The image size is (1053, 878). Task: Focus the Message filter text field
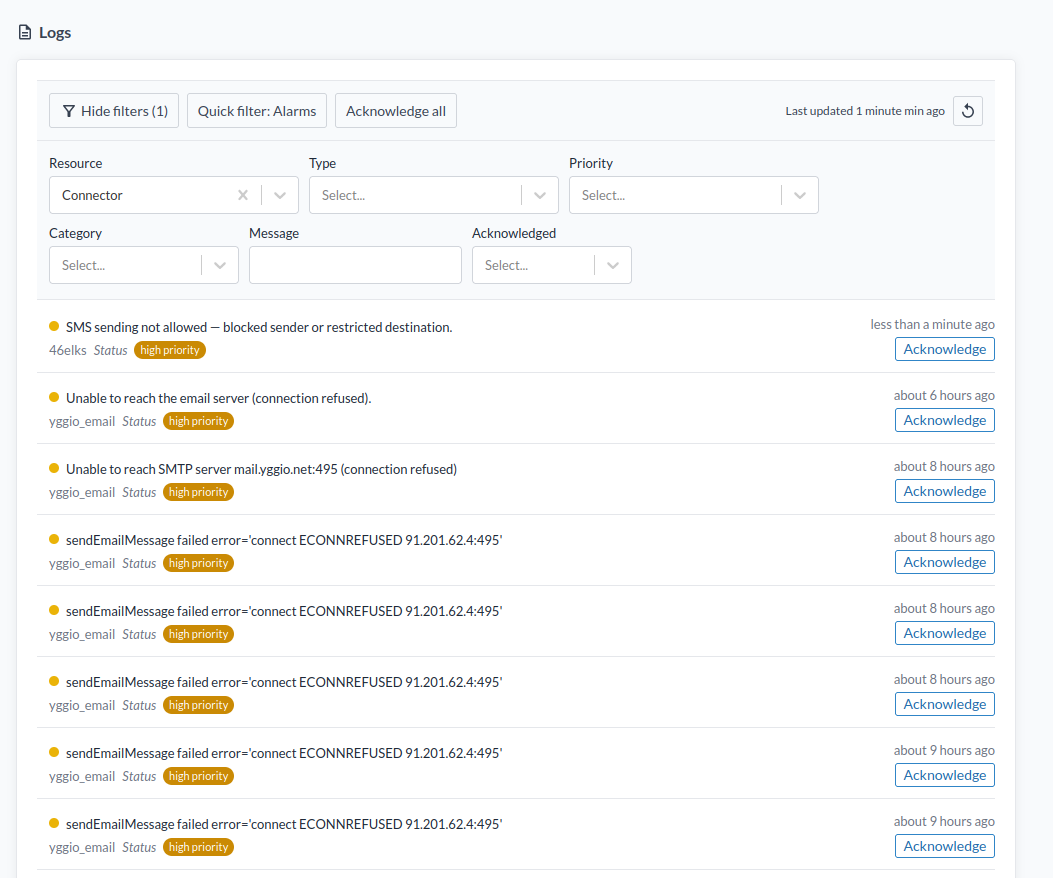355,266
